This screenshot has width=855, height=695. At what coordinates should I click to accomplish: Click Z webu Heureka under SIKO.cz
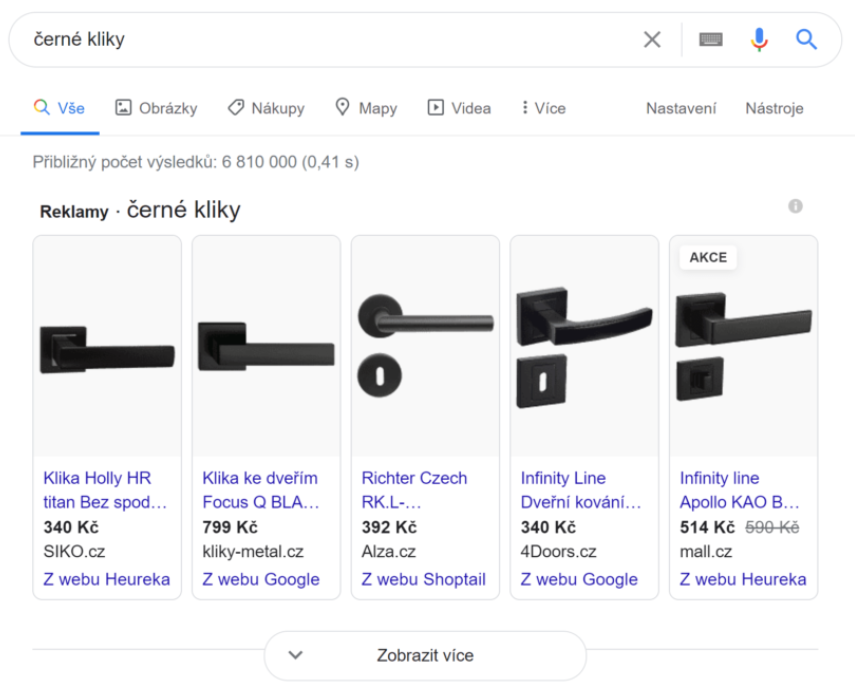(106, 579)
